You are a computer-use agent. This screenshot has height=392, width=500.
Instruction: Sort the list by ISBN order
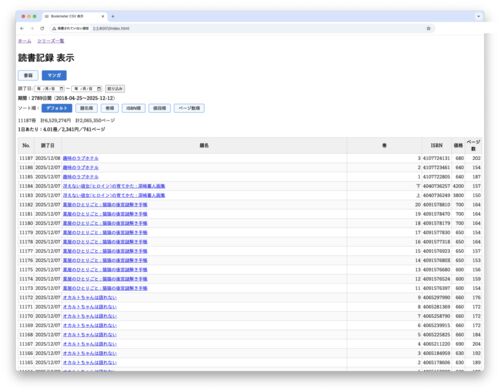coord(134,108)
